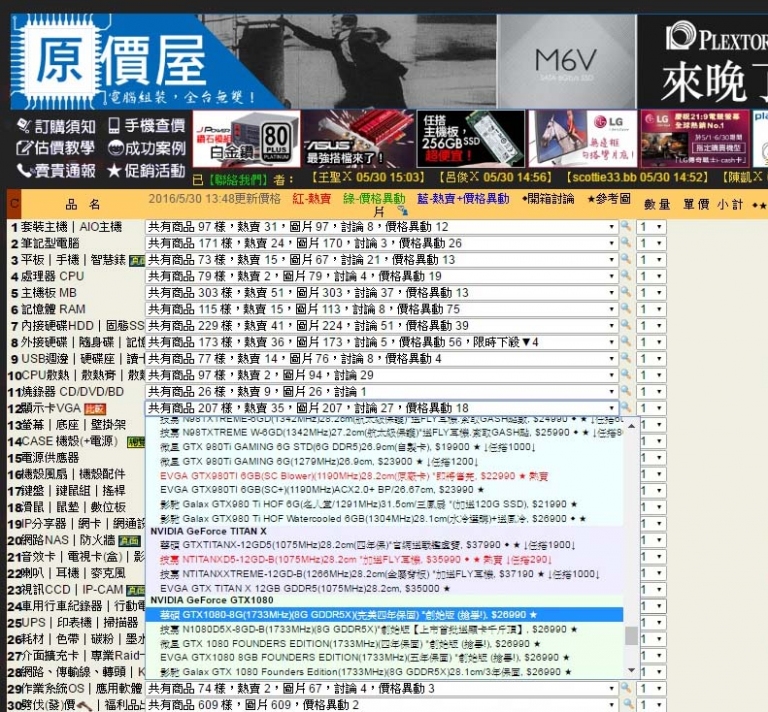
Task: Open 成功案例 success cases link
Action: coord(146,148)
